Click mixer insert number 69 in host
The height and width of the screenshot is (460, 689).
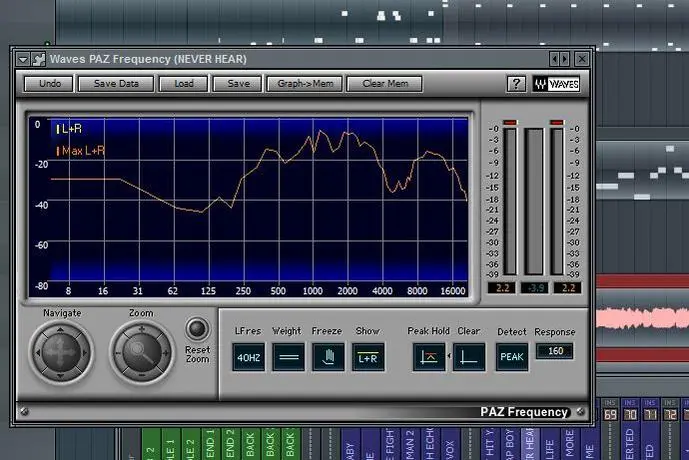pos(610,415)
